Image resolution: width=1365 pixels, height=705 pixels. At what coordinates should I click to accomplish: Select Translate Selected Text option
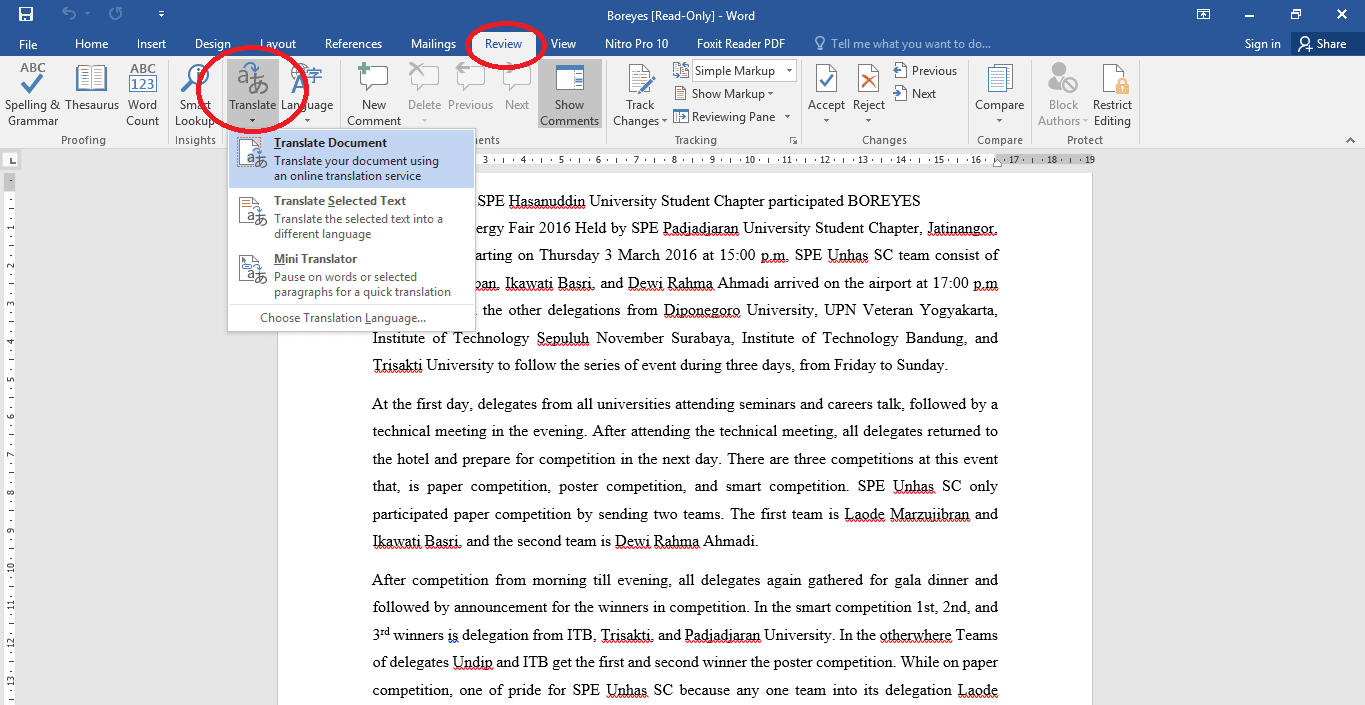(x=351, y=217)
